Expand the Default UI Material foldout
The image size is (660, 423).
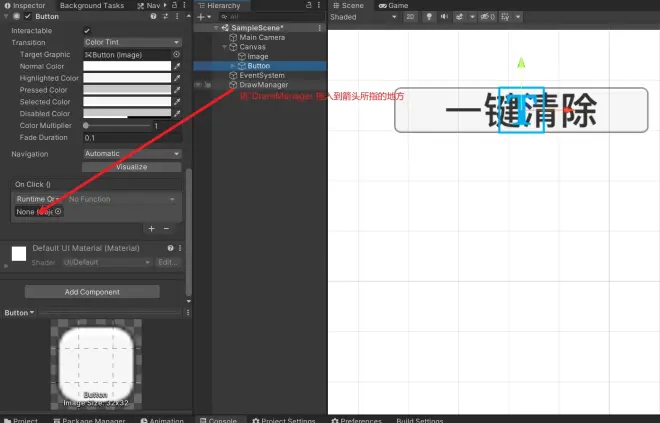(x=5, y=266)
